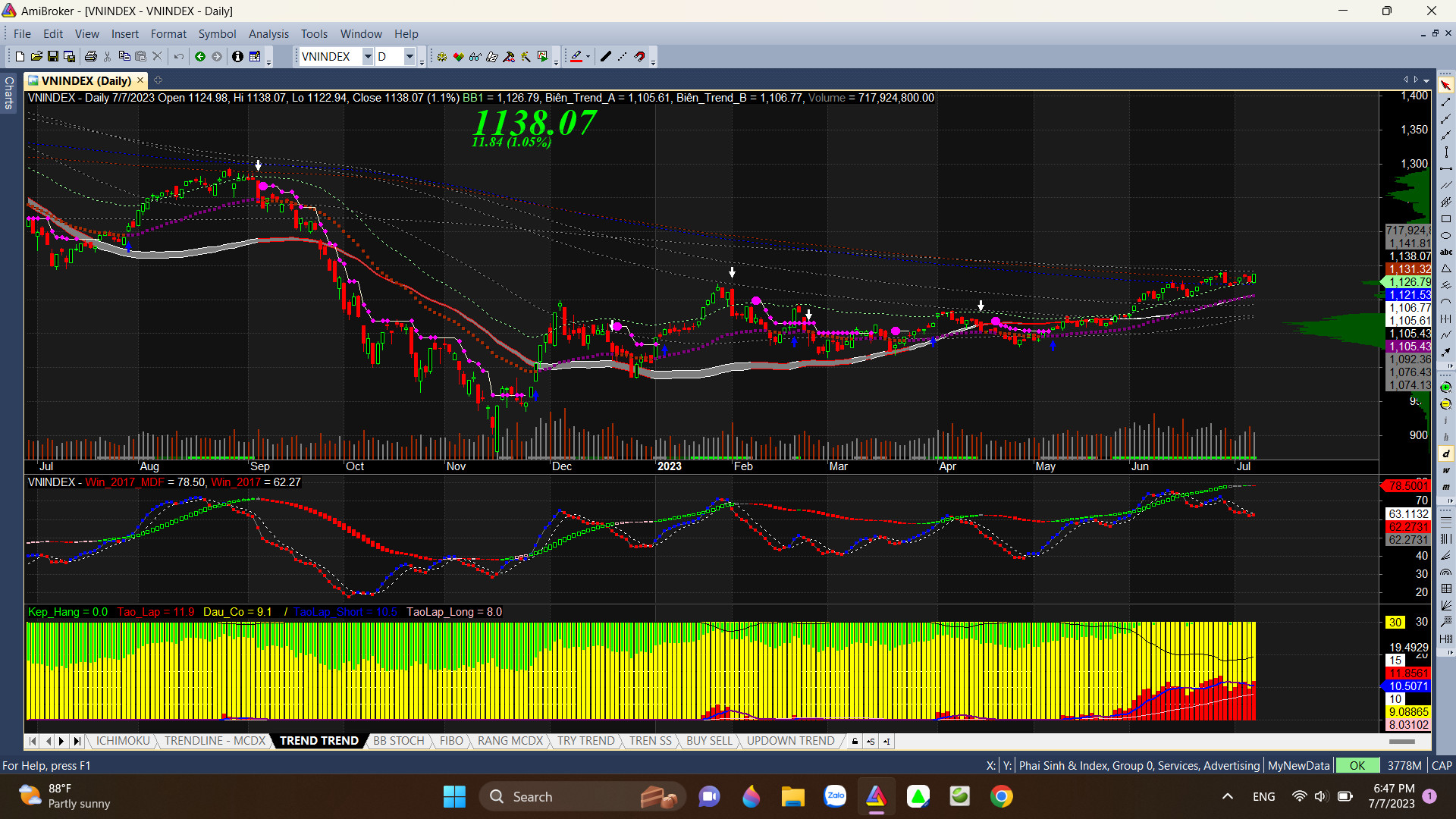This screenshot has height=819, width=1456.
Task: Select the Fibonacci fan tool icon
Action: coord(1446,556)
